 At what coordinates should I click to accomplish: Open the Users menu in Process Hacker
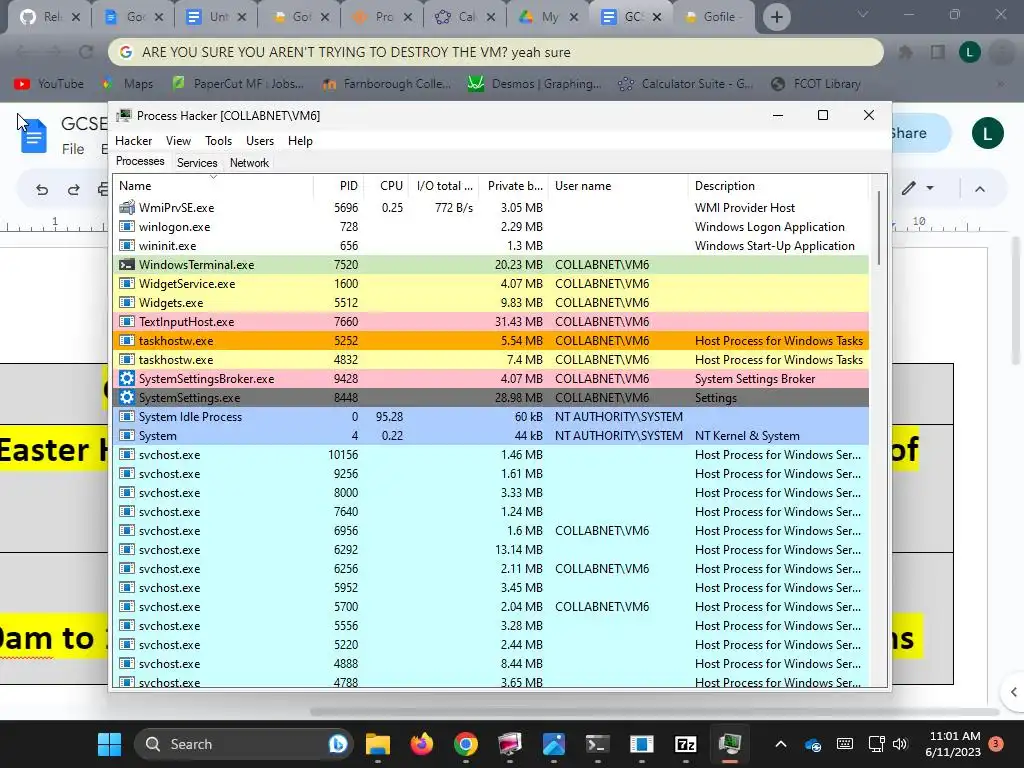[260, 140]
